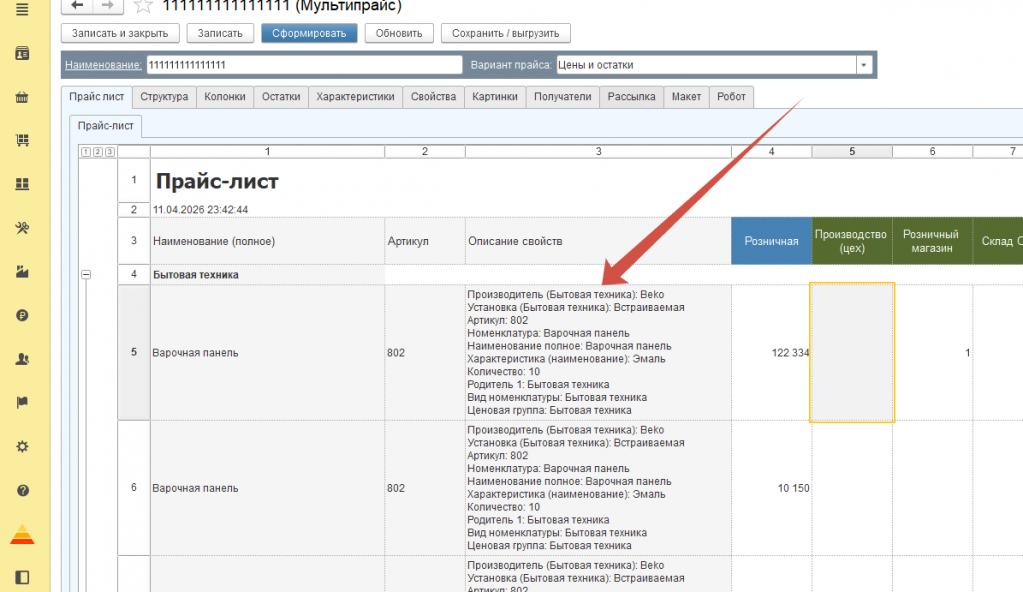Toggle the panel layout icon at sidebar bottom
This screenshot has height=592, width=1023.
tap(22, 578)
